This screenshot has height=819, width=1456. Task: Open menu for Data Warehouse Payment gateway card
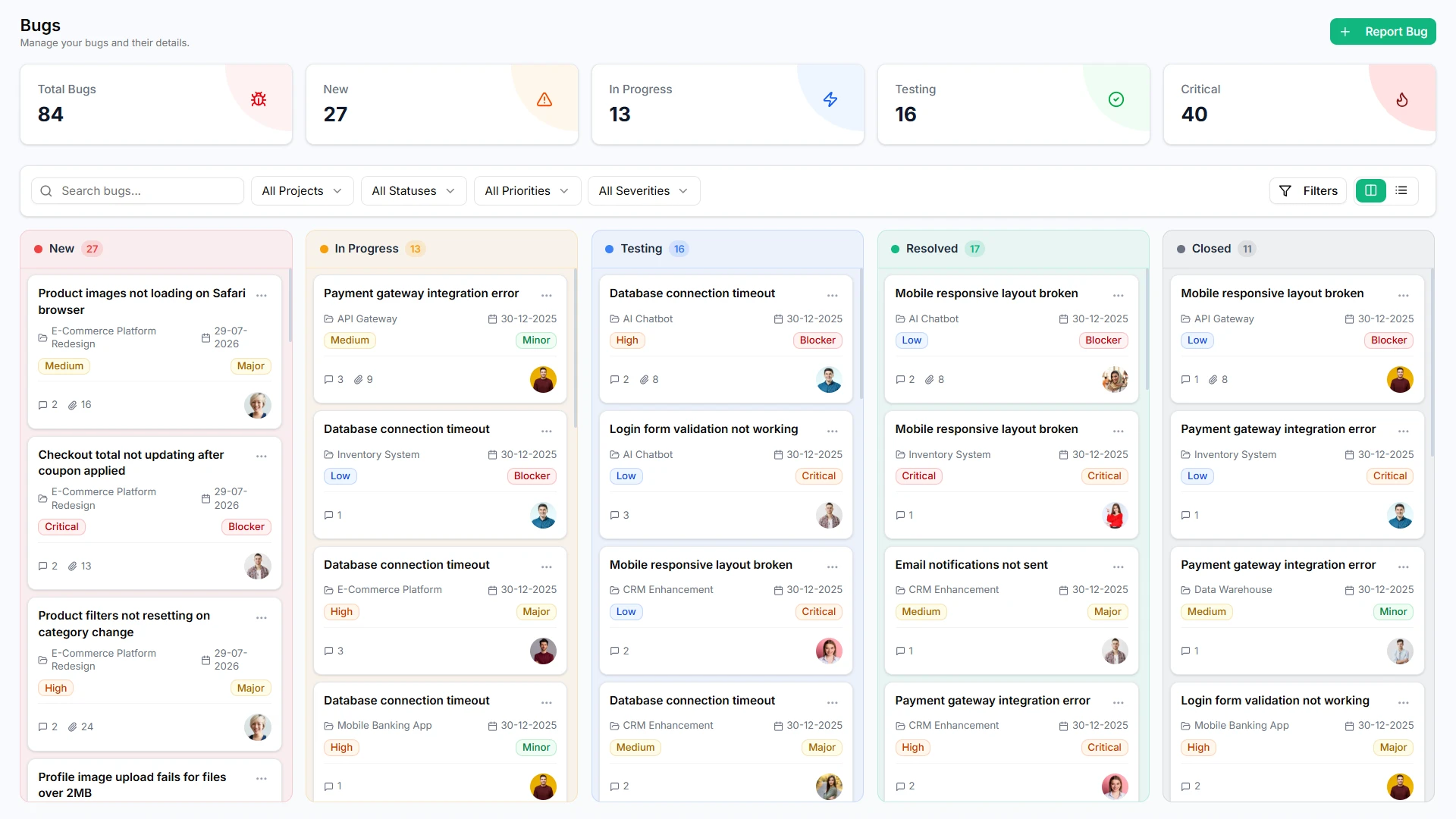(x=1404, y=566)
